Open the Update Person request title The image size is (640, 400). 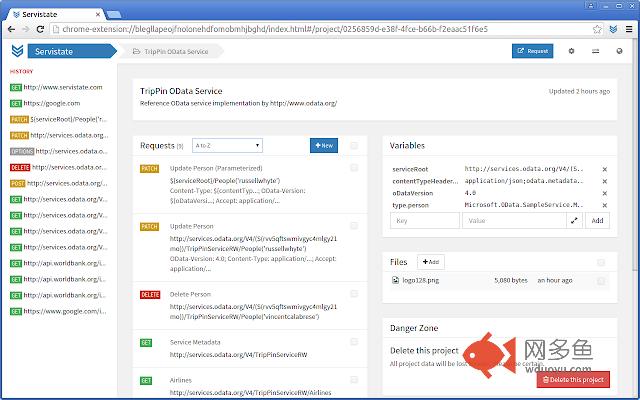click(191, 226)
